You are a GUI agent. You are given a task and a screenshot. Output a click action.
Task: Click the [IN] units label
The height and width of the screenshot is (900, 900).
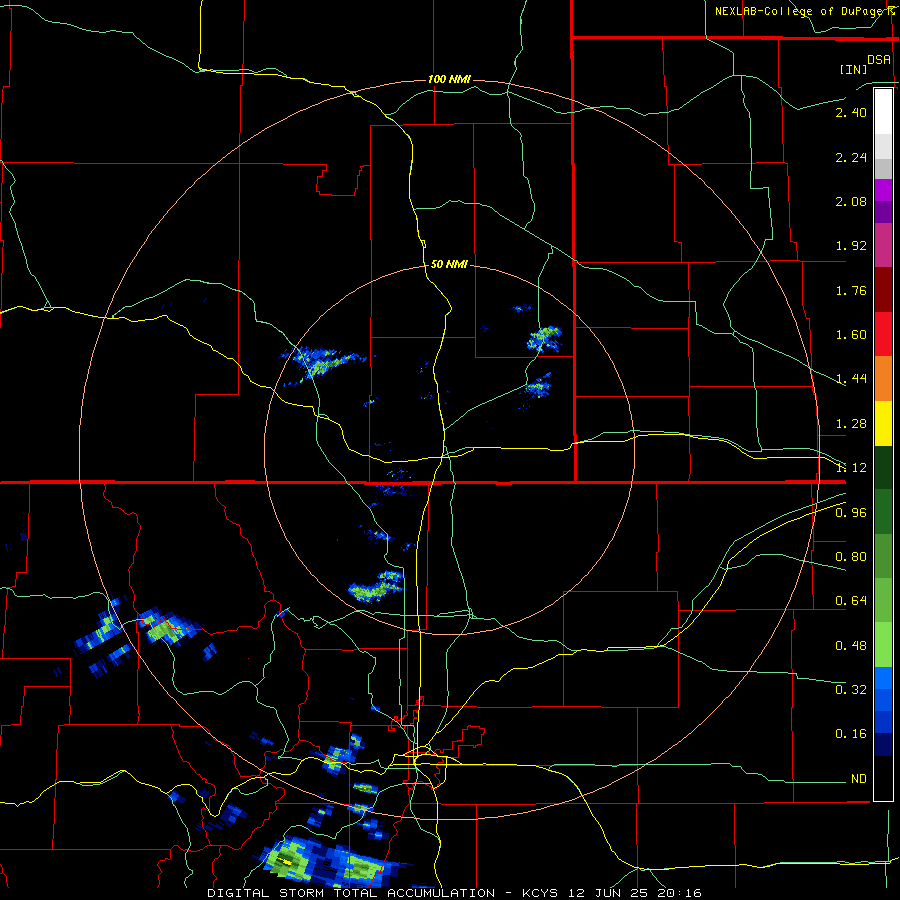pyautogui.click(x=853, y=69)
